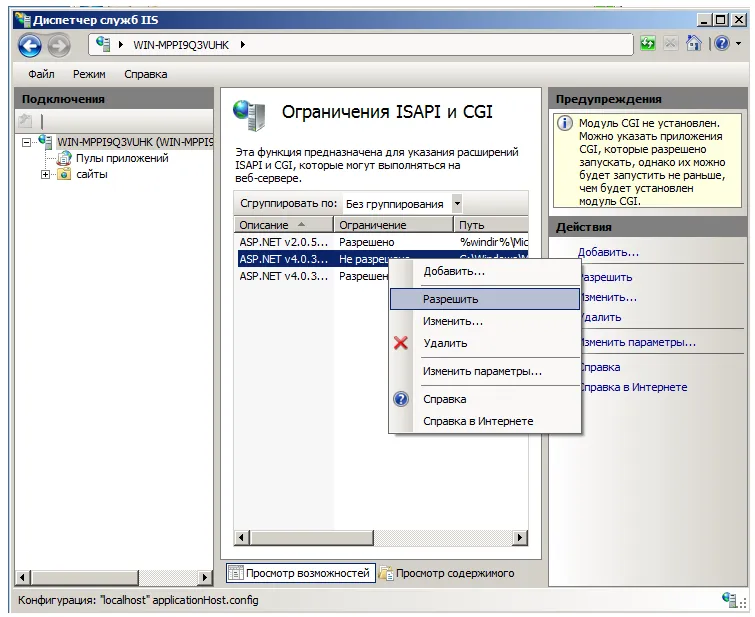Click the info icon in Предупреждения panel
Screen dimensions: 755x617
[x=565, y=123]
